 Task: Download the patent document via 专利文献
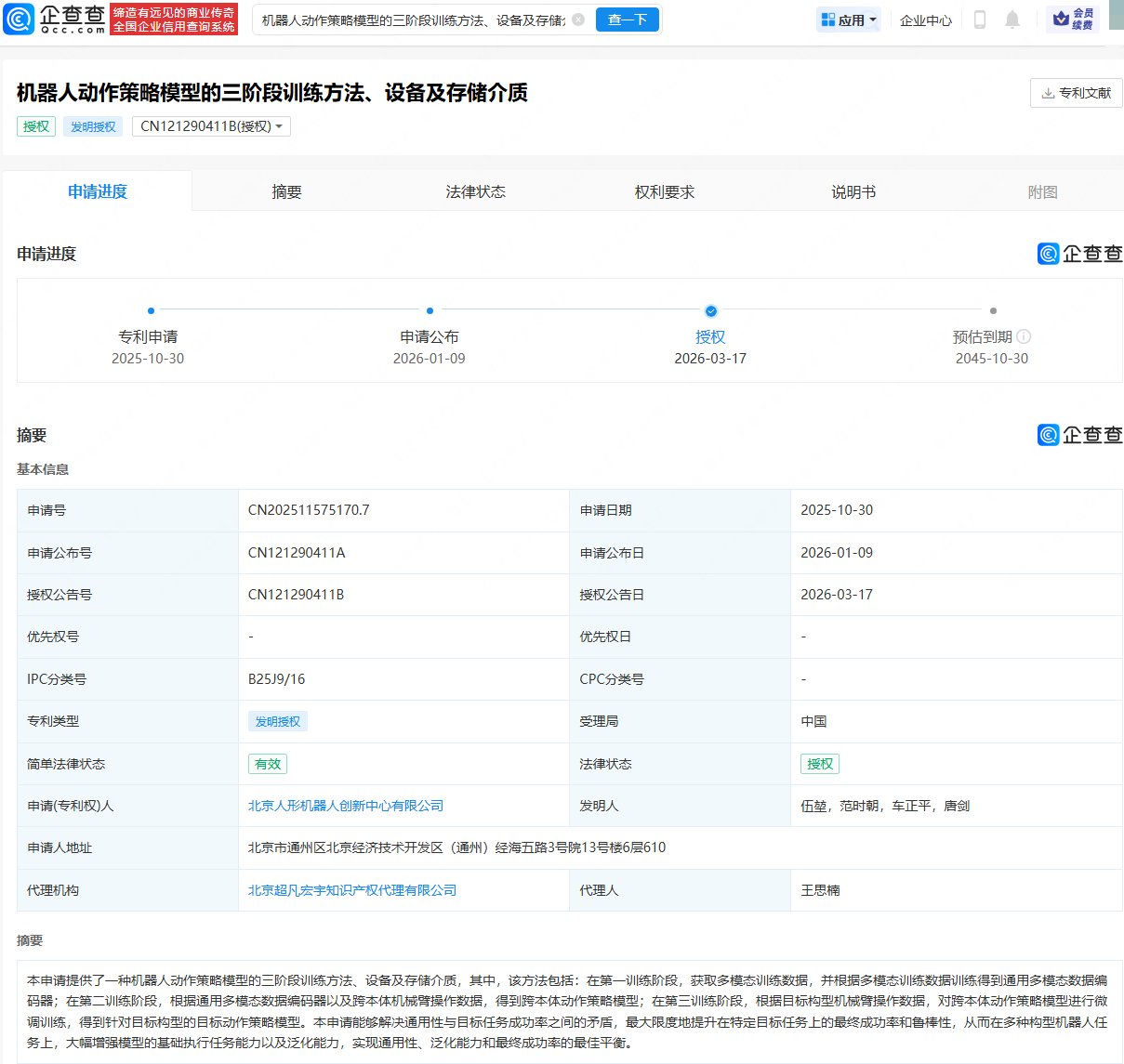1076,93
